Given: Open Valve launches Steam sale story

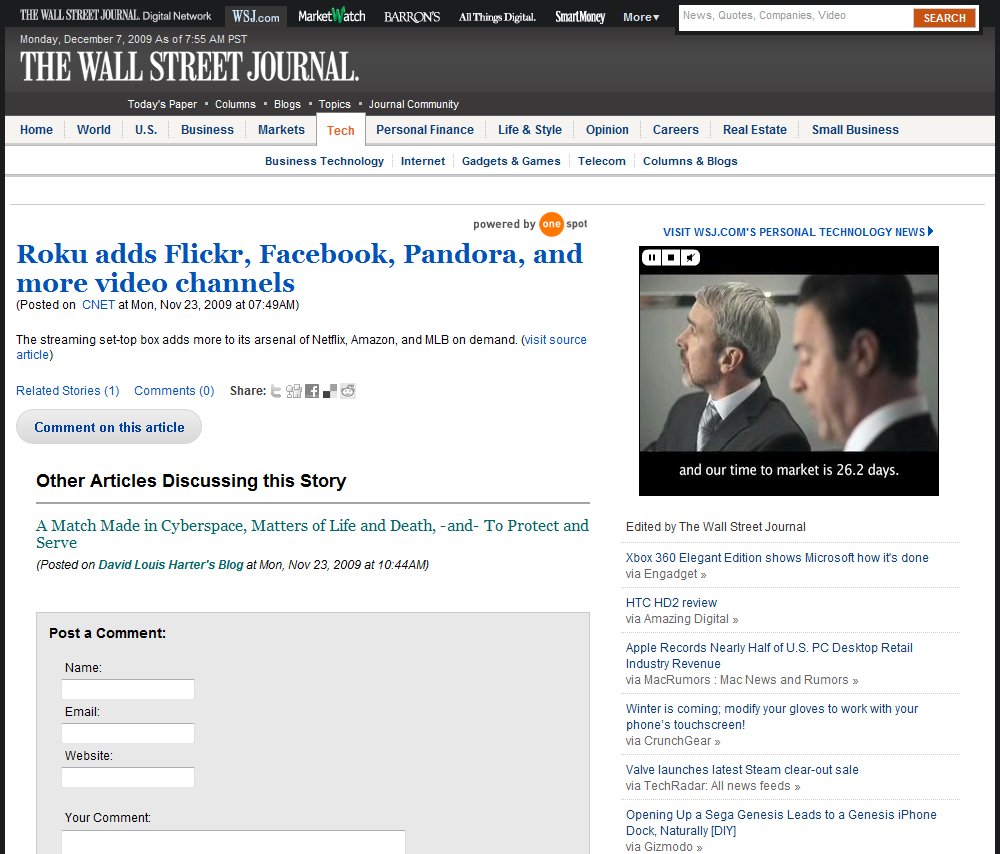Looking at the screenshot, I should click(742, 770).
